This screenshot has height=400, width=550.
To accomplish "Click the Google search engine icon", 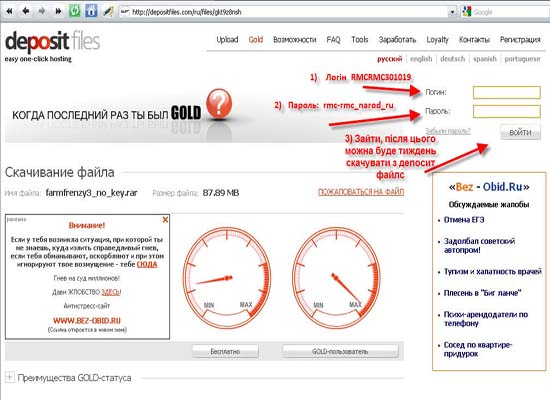I will (x=467, y=12).
